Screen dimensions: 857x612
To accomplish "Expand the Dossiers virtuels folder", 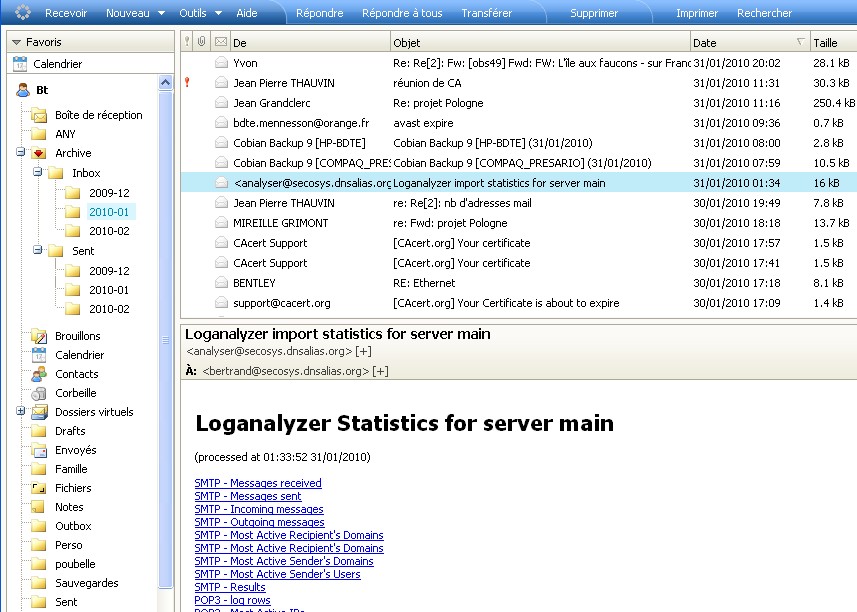I will [21, 411].
